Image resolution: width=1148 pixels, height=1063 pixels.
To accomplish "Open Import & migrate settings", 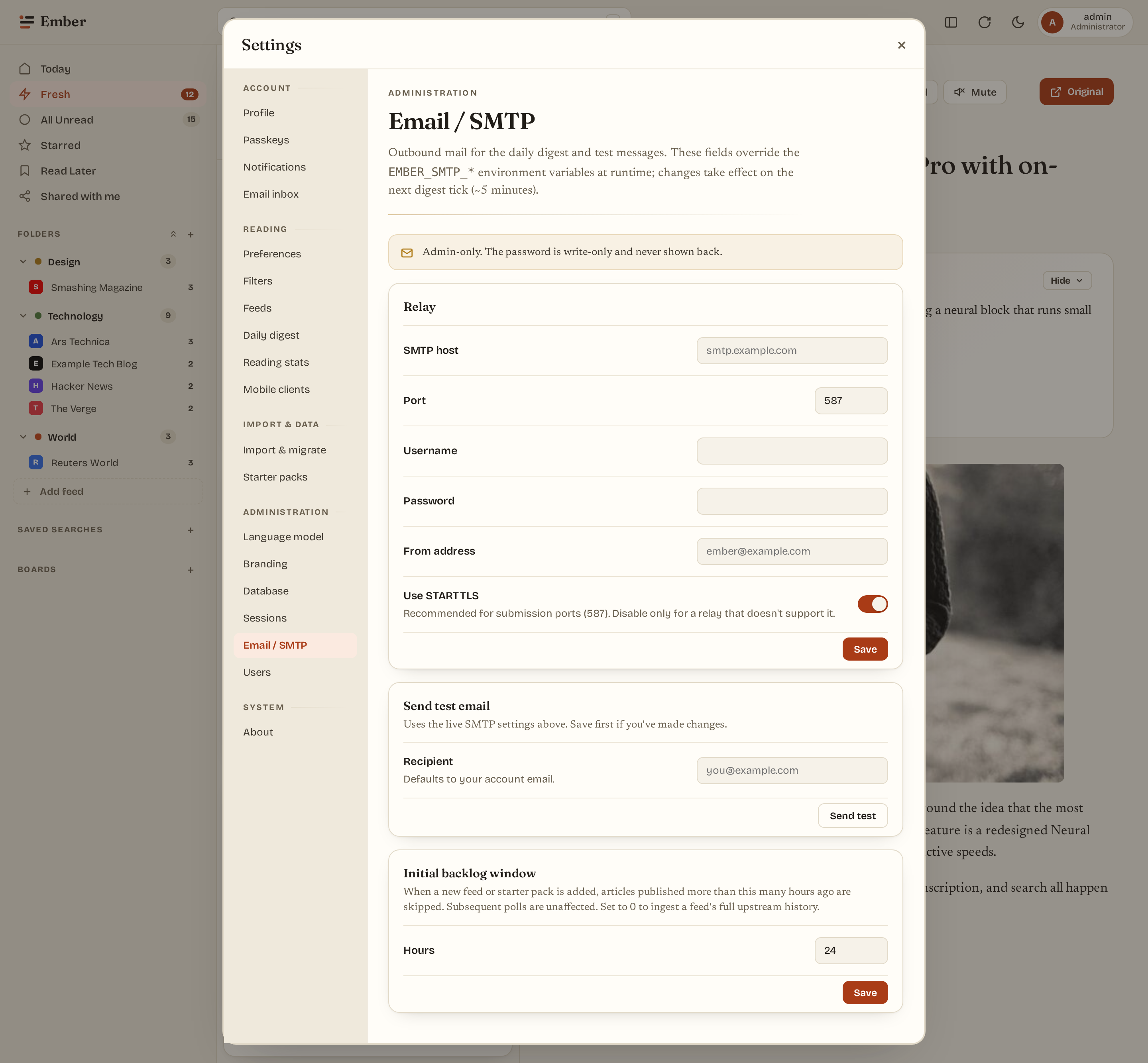I will (295, 450).
